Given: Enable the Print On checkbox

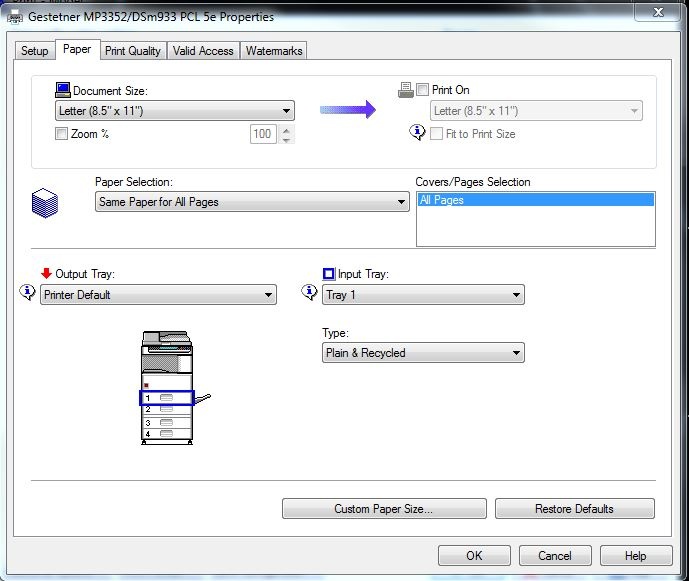Looking at the screenshot, I should pos(422,90).
